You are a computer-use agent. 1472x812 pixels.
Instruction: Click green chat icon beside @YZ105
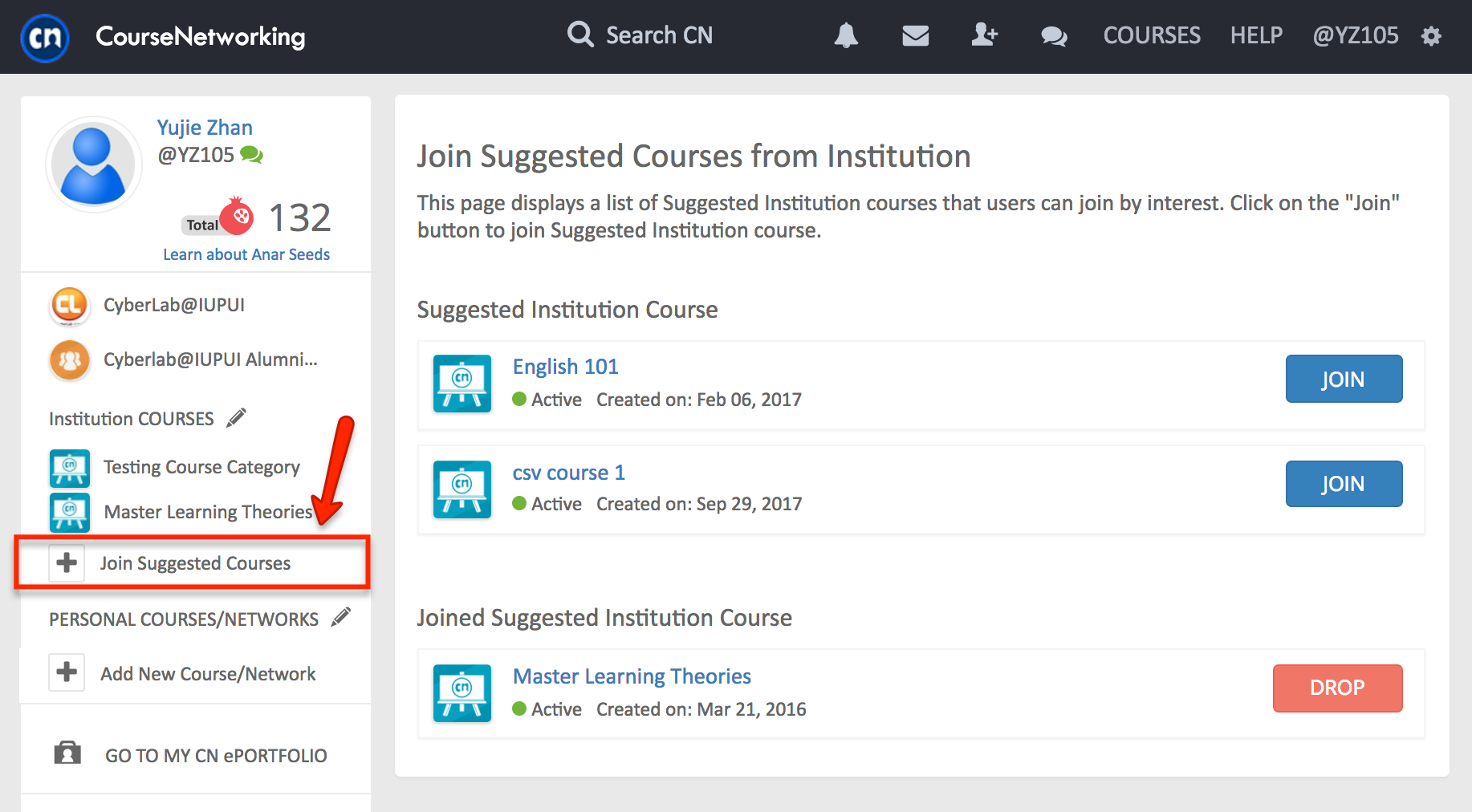coord(251,154)
